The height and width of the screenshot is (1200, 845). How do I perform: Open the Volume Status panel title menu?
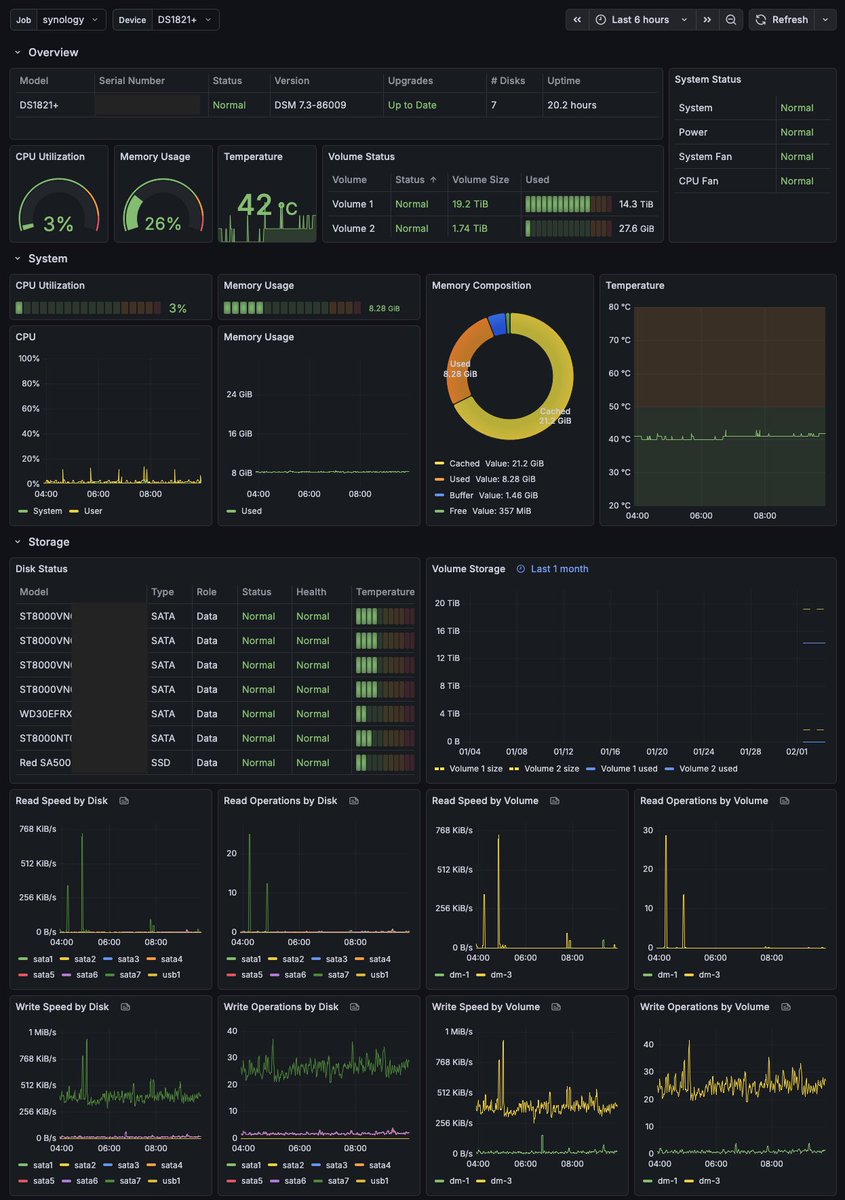coord(361,156)
